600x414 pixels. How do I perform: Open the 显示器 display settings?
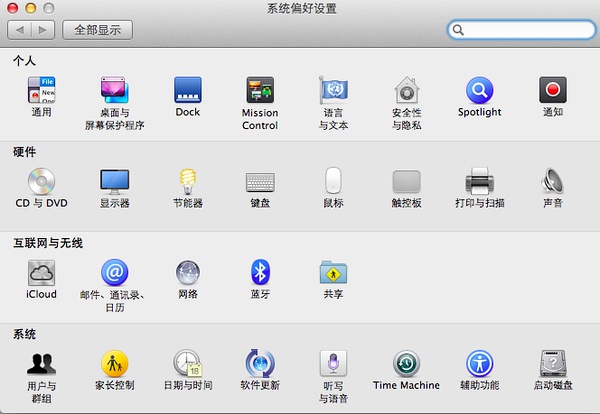(114, 181)
